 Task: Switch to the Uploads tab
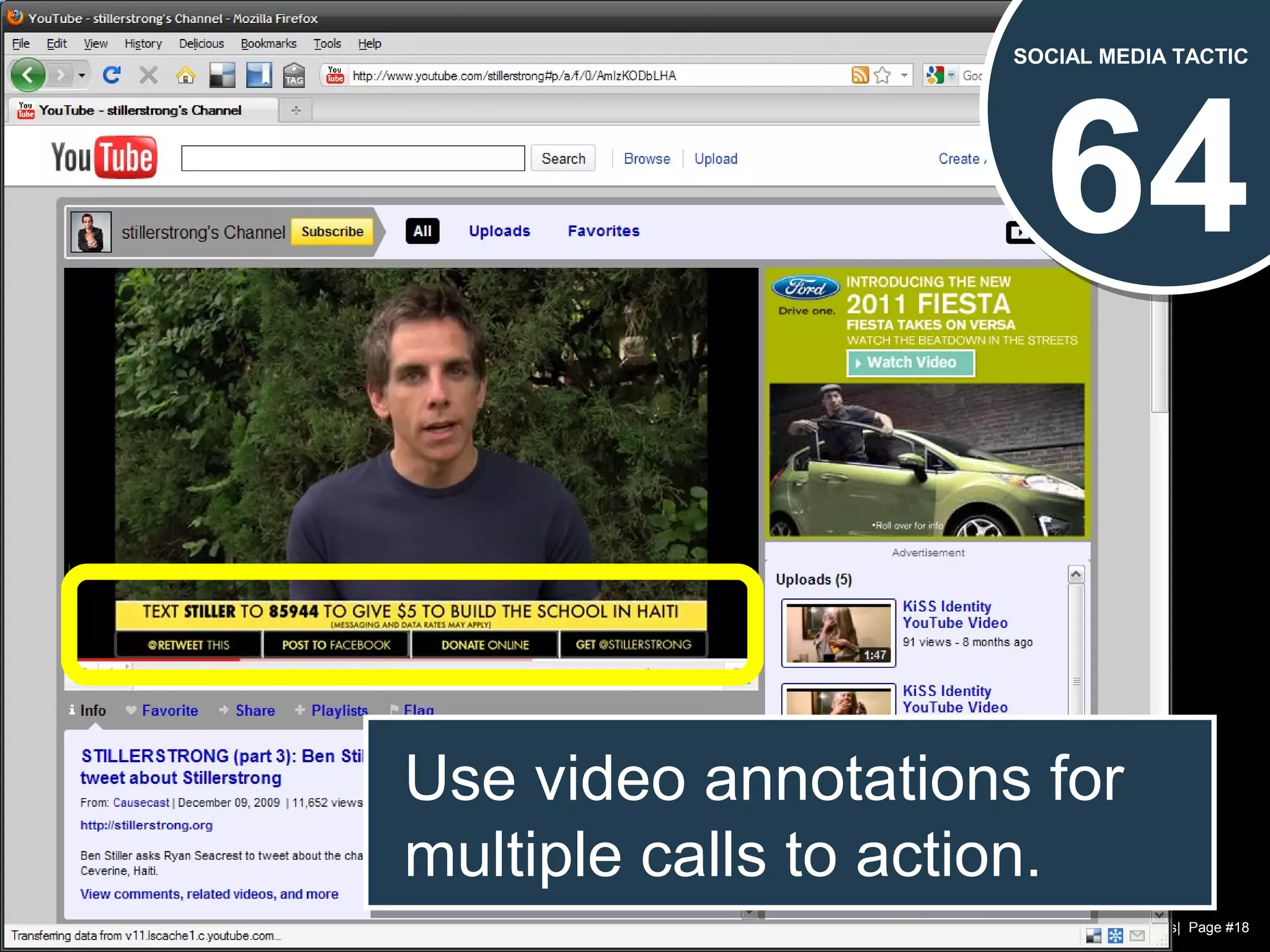point(499,231)
